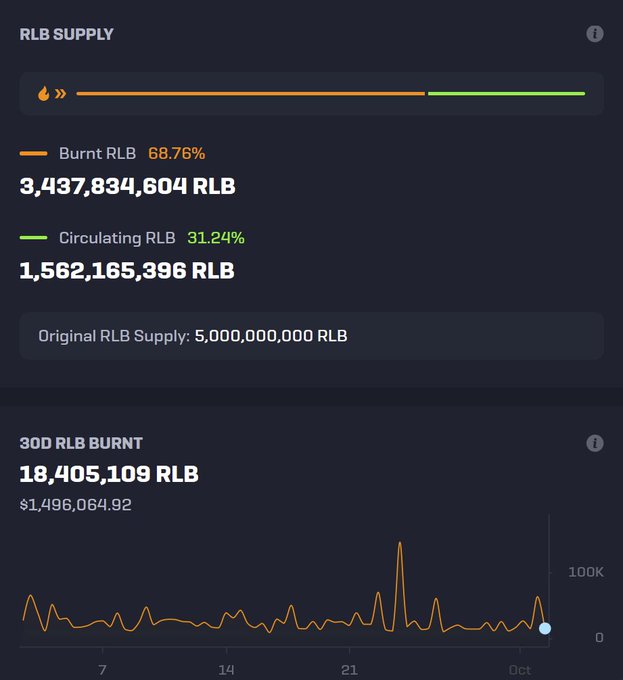Click the green circulating segment of supply bar

tap(506, 93)
